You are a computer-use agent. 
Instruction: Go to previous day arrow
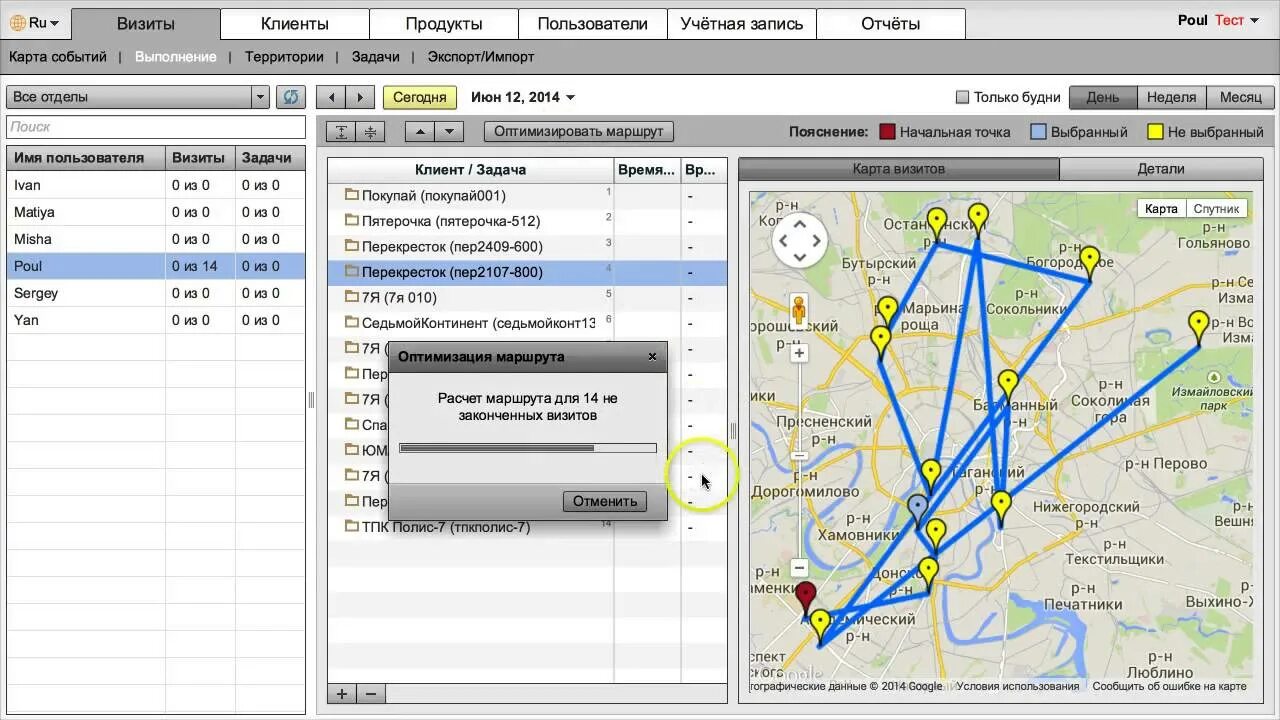(331, 97)
